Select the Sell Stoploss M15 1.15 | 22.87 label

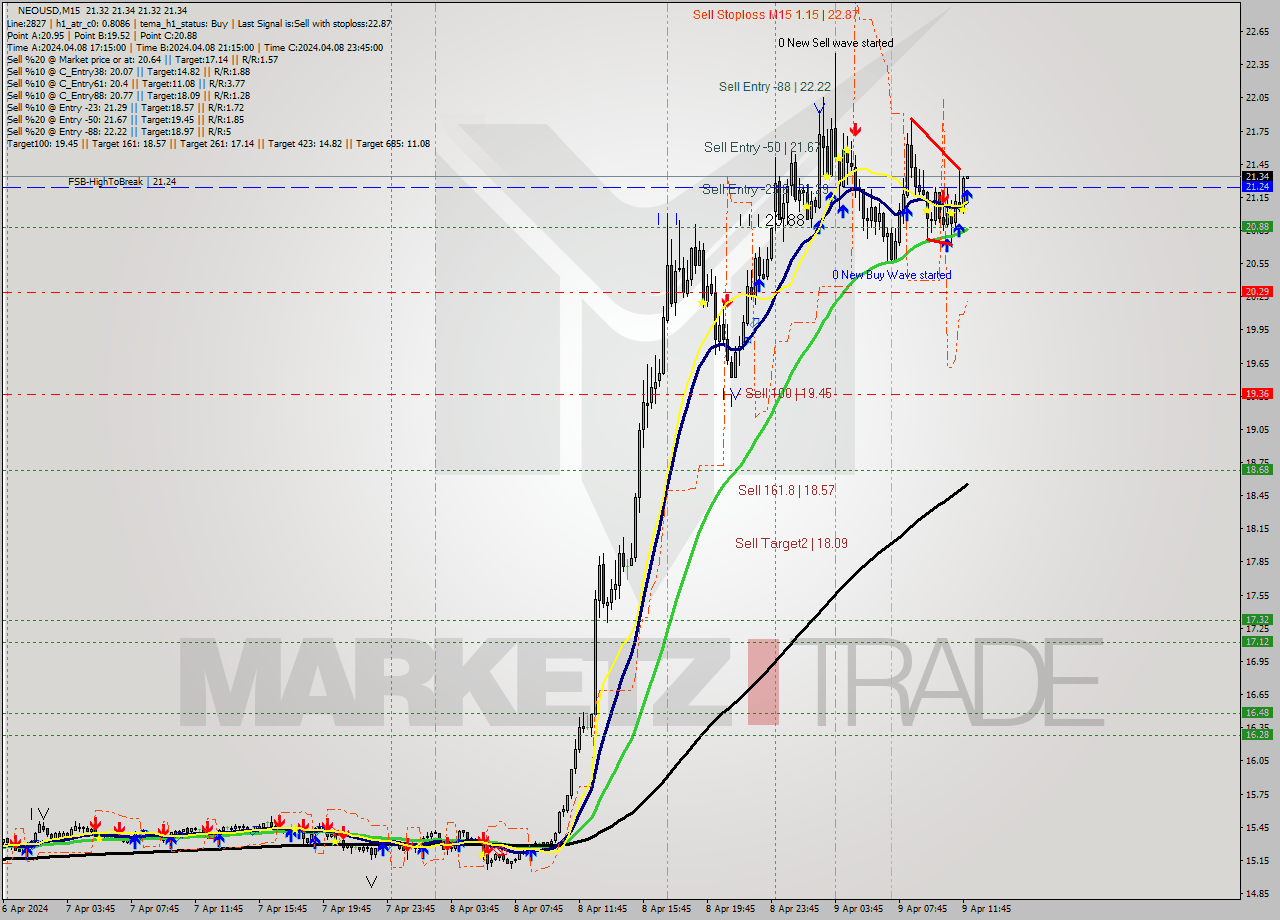[x=776, y=14]
